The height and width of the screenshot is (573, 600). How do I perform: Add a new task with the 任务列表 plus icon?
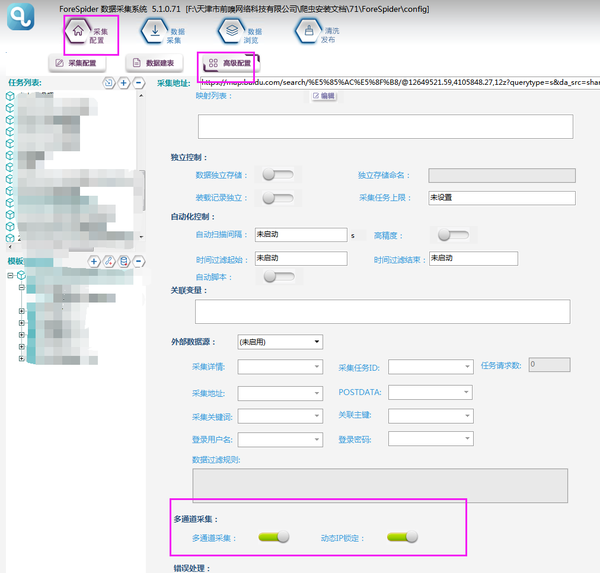[x=124, y=83]
